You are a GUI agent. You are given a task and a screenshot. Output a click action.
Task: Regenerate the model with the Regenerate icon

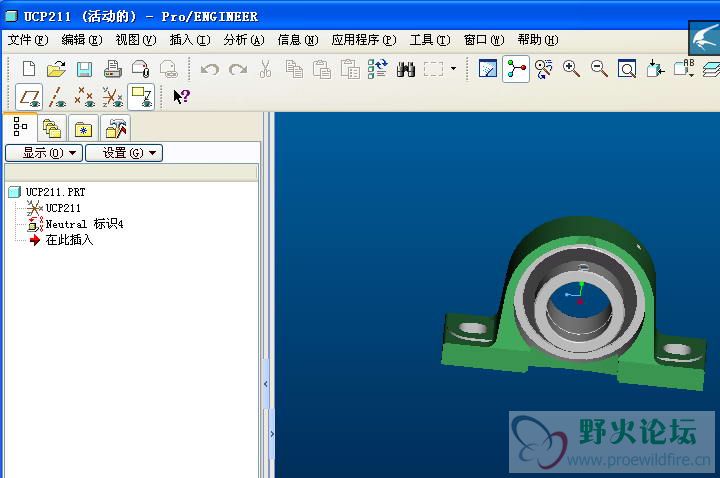pyautogui.click(x=377, y=69)
